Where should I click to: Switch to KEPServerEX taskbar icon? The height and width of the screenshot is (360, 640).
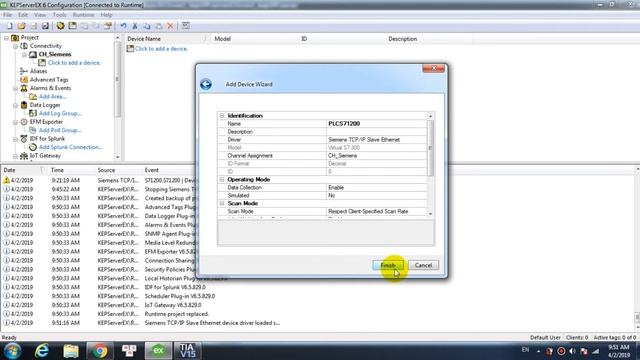point(158,351)
